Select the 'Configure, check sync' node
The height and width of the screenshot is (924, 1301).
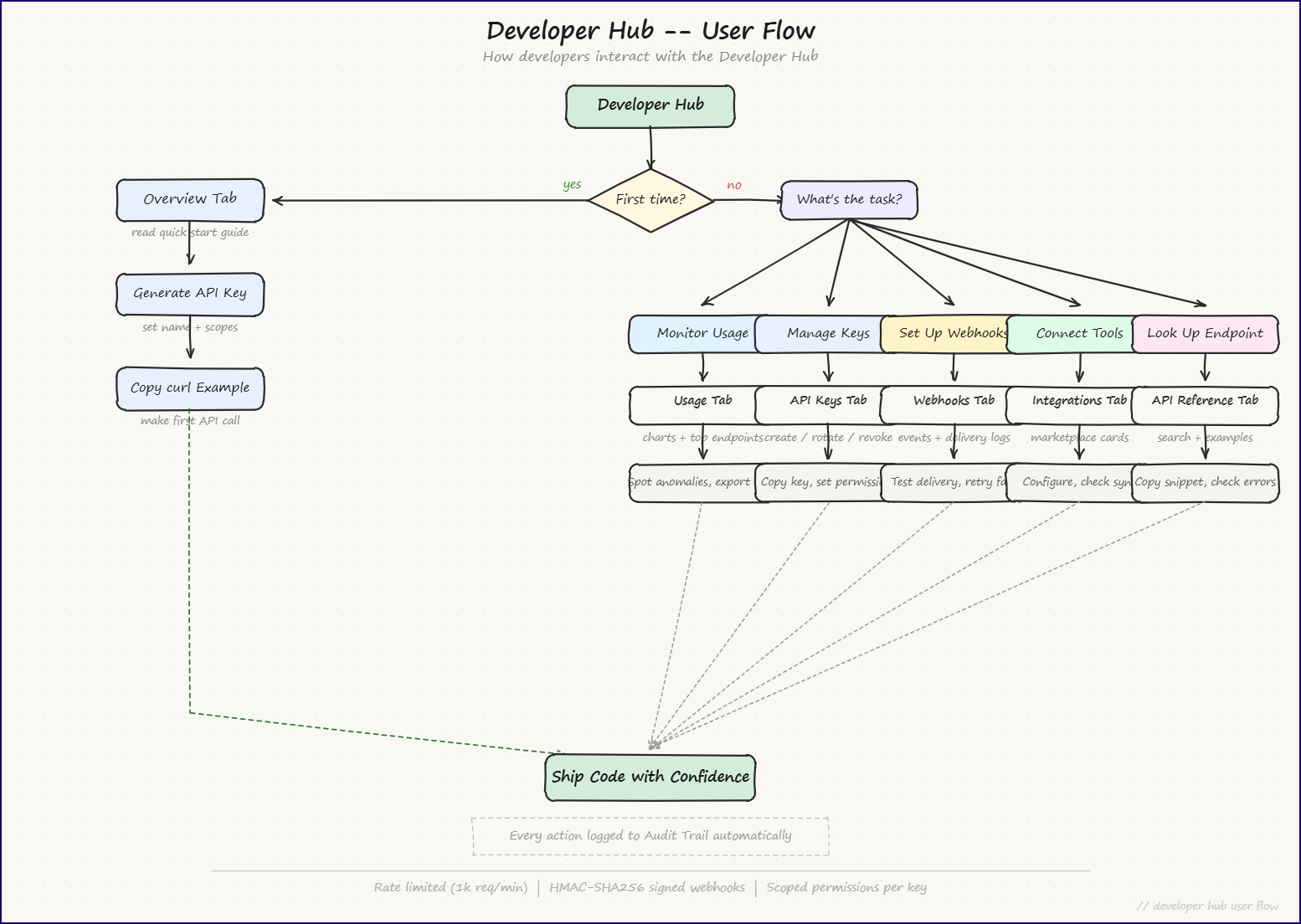pos(1070,483)
